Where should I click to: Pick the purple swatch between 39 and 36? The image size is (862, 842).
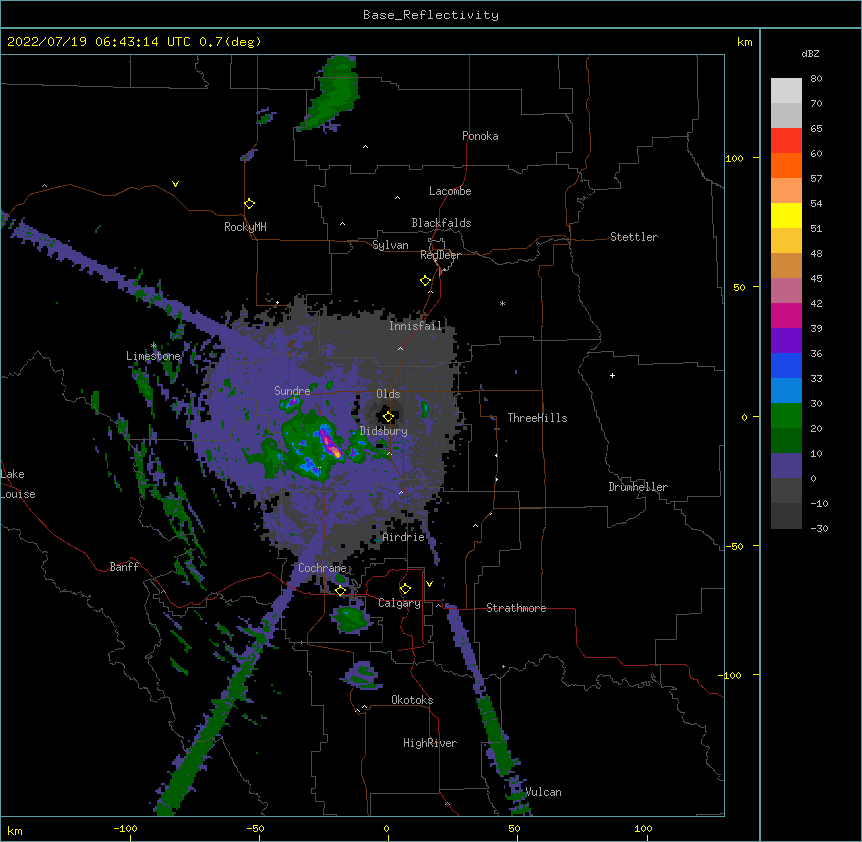point(786,340)
